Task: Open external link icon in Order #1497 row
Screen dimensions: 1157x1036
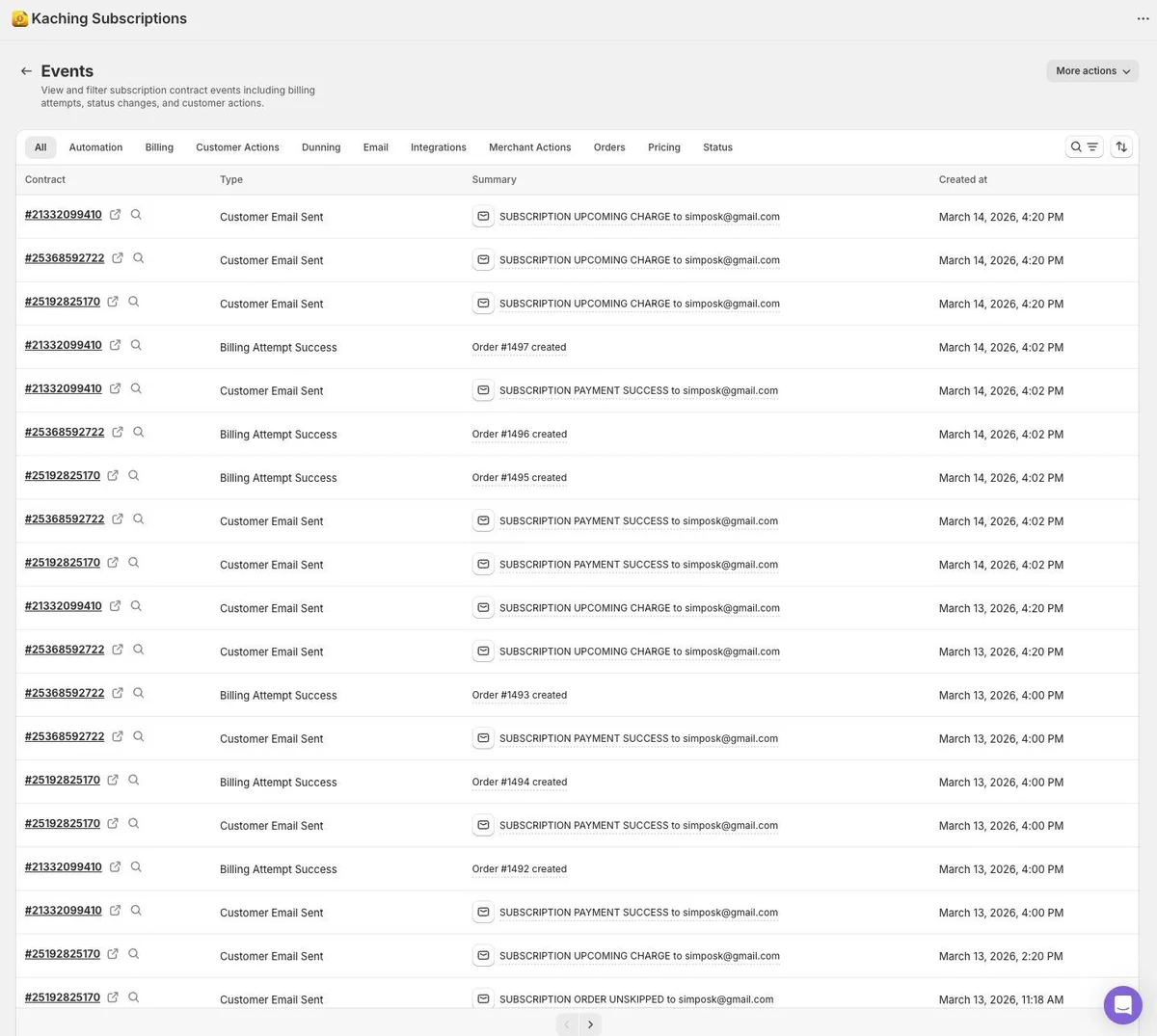Action: (x=115, y=345)
